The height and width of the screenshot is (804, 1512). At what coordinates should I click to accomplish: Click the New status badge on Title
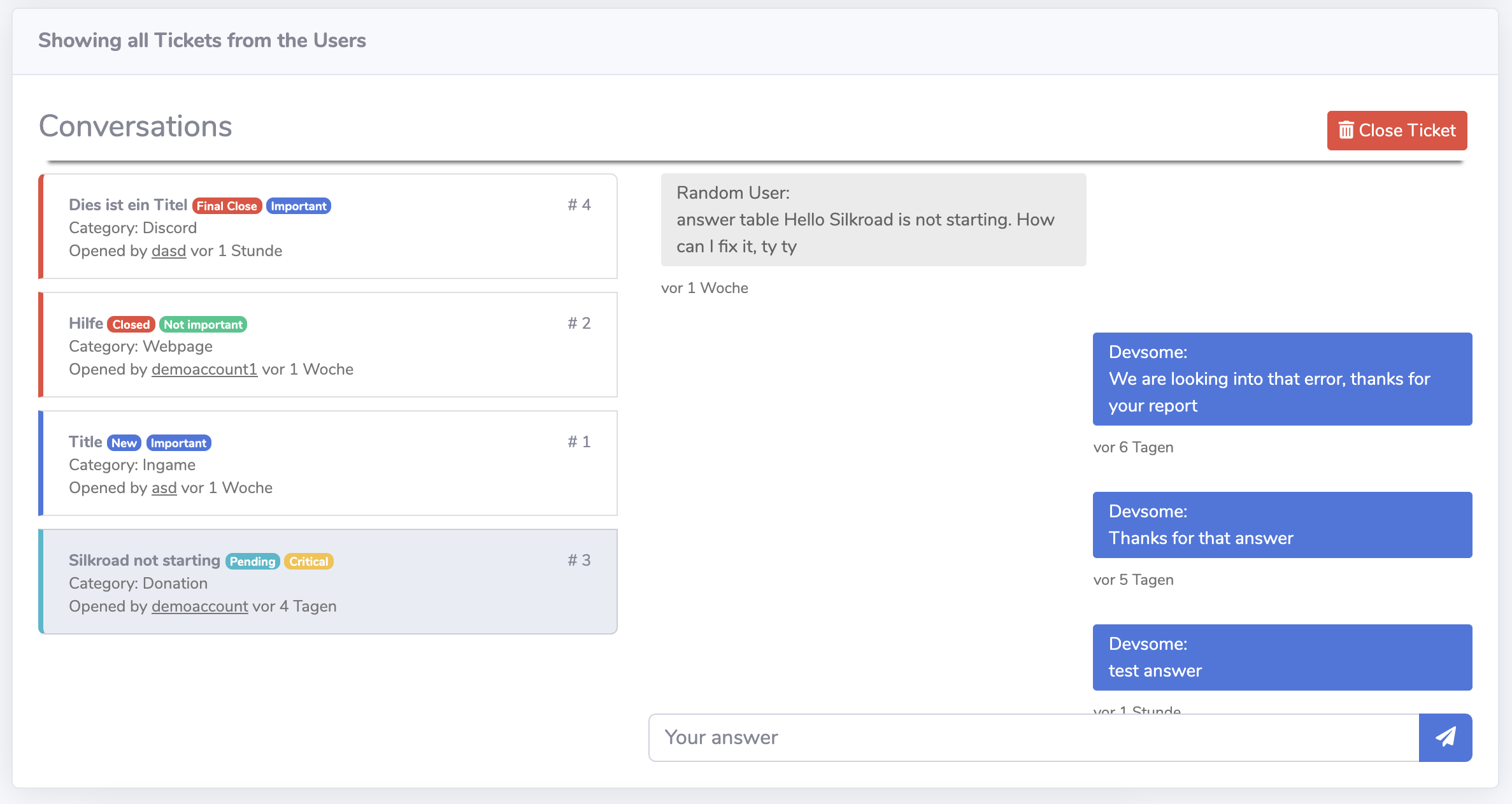(125, 442)
